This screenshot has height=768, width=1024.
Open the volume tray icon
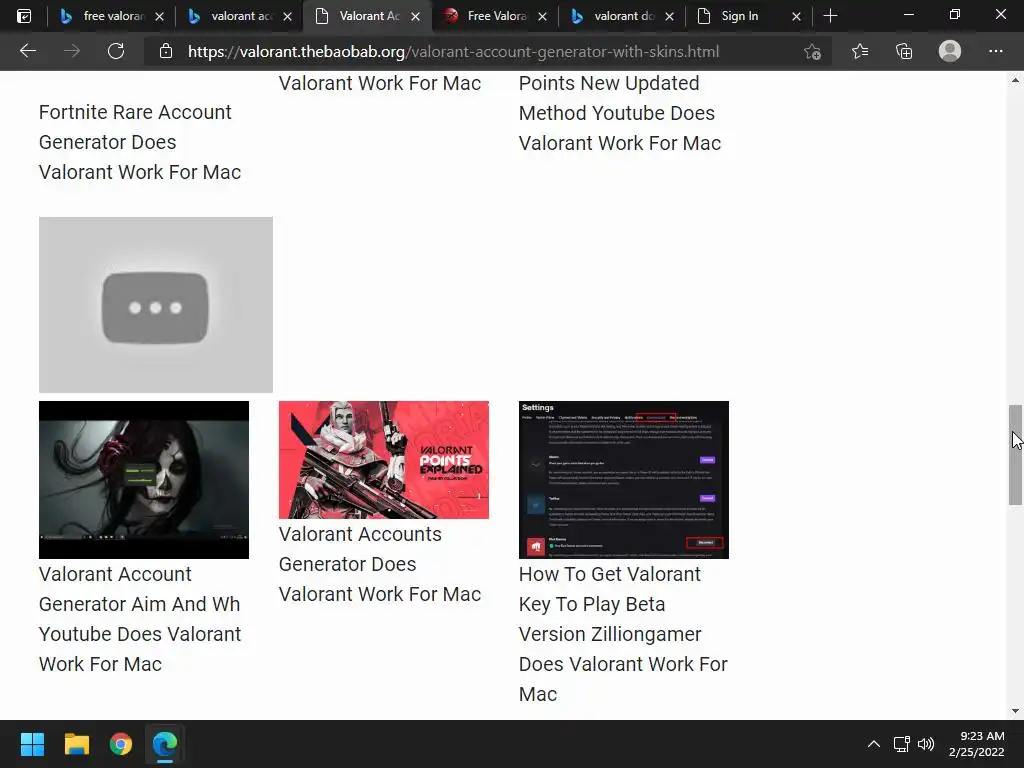point(925,744)
